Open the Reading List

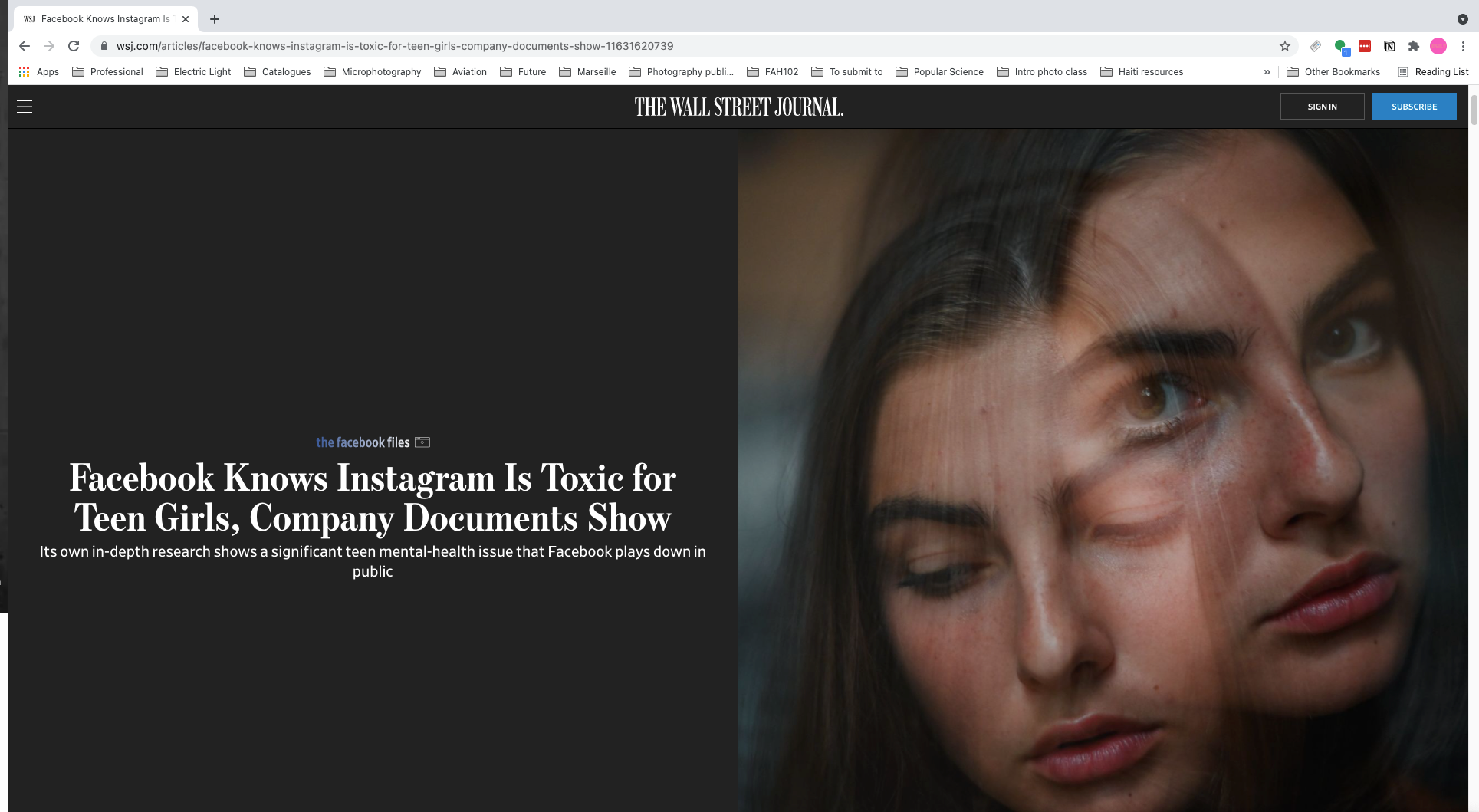(x=1433, y=71)
